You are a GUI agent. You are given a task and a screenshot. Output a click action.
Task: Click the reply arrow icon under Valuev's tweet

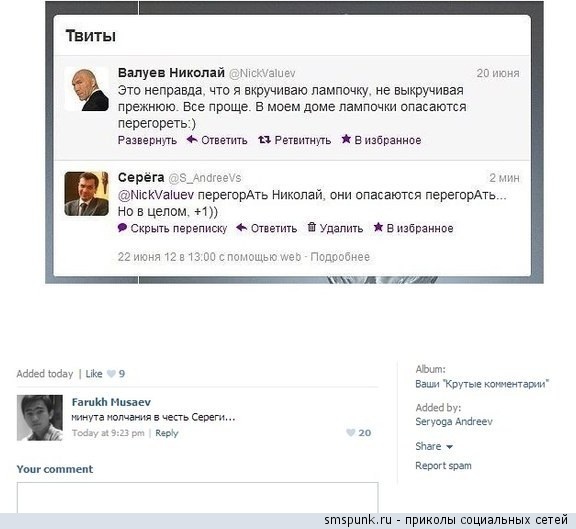pyautogui.click(x=192, y=139)
